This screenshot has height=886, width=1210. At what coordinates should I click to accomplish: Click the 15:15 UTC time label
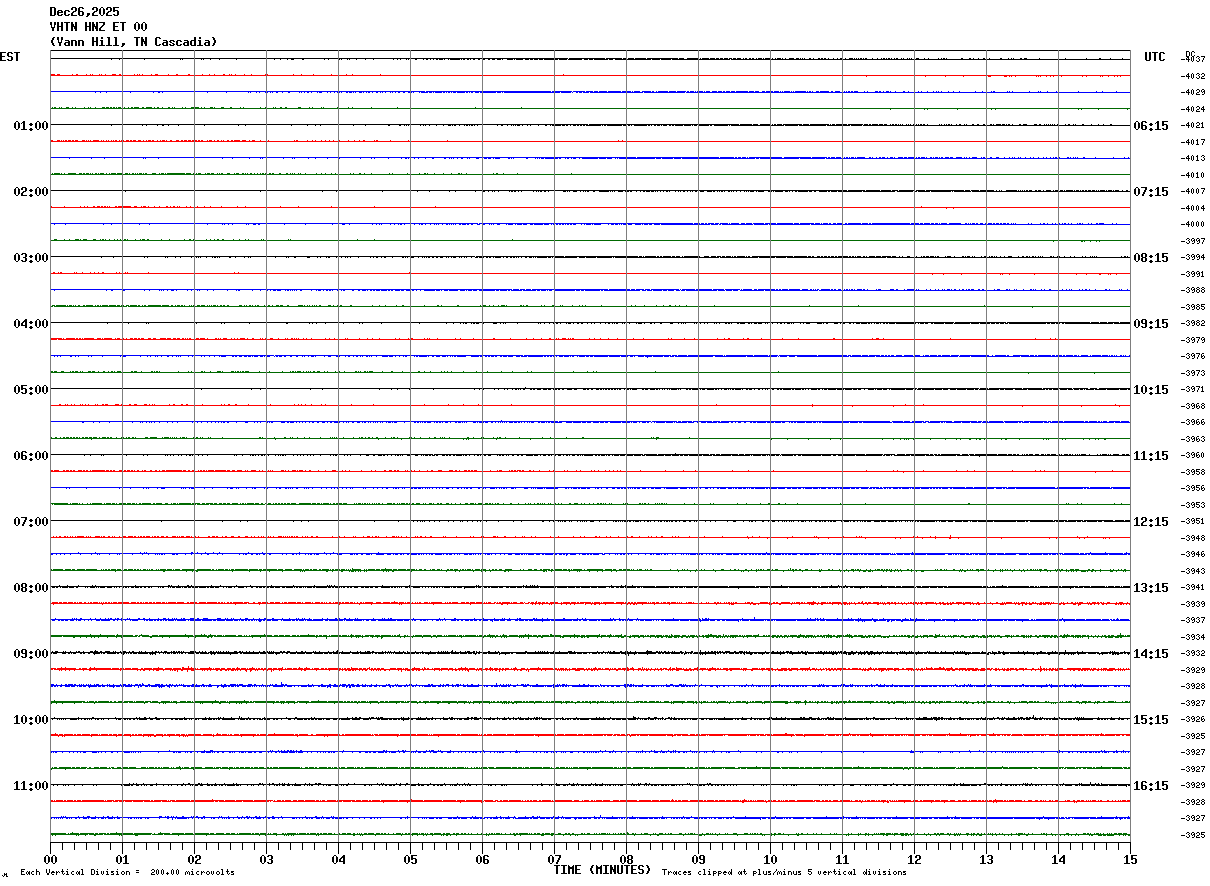tap(1150, 720)
